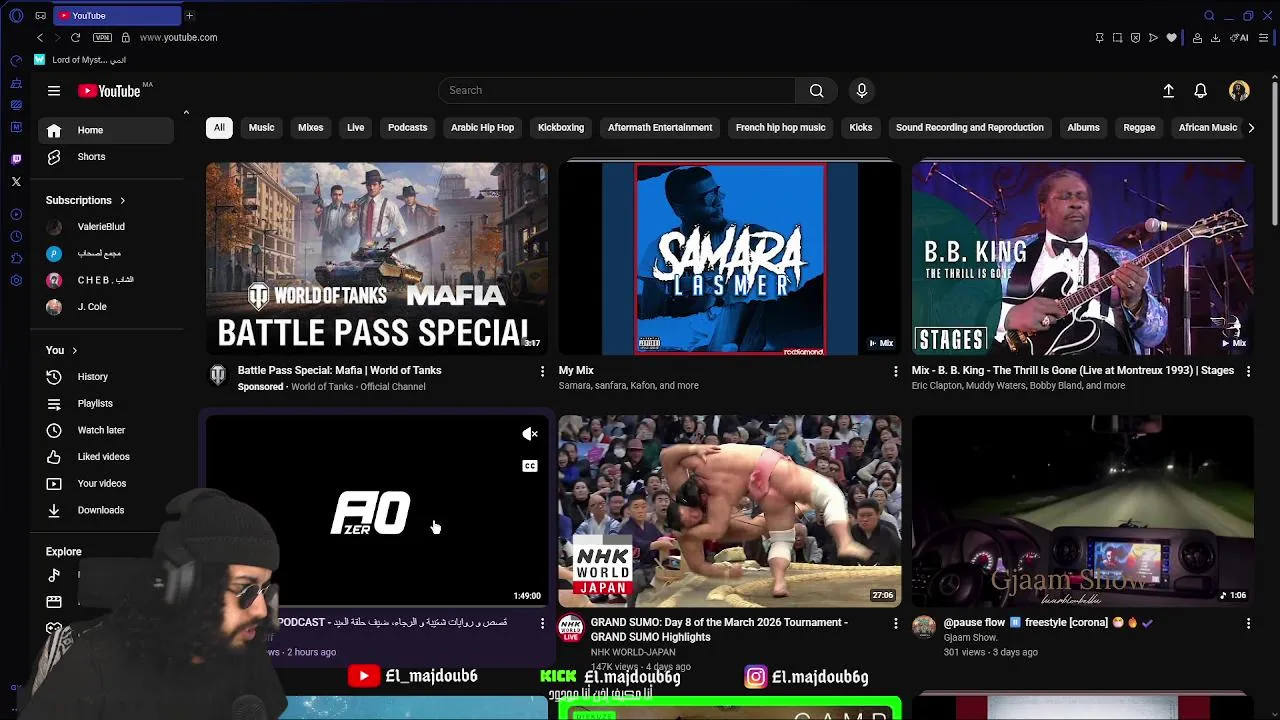The height and width of the screenshot is (720, 1280).
Task: Collapse the sidebar with the up caret
Action: 186,112
